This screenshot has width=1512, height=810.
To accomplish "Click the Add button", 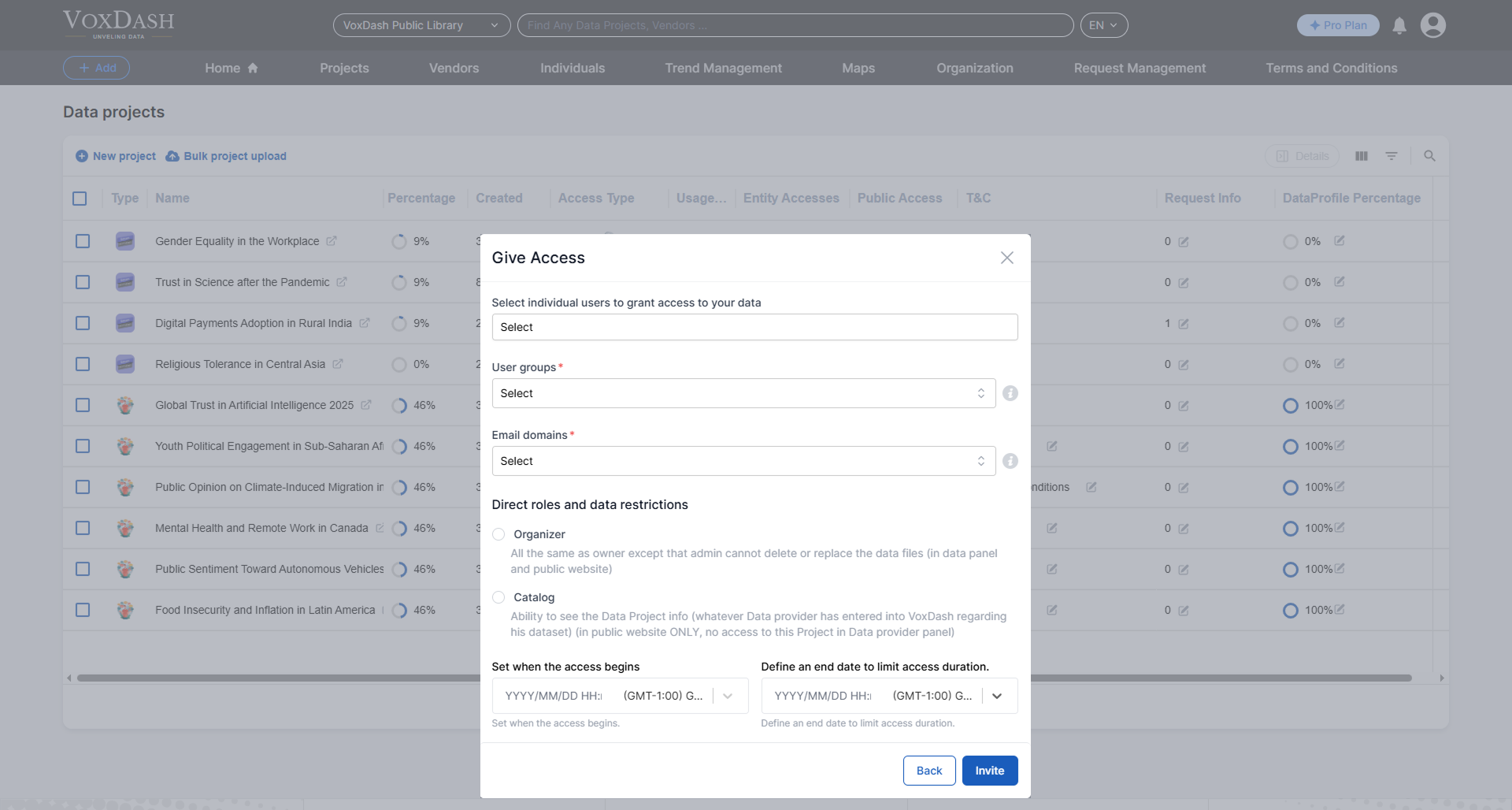I will 96,68.
